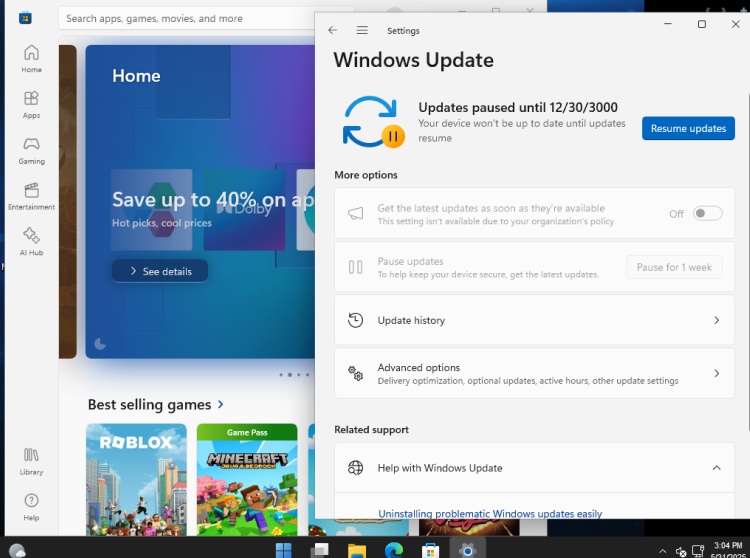The width and height of the screenshot is (750, 558).
Task: Click the weather widget on taskbar
Action: [x=17, y=551]
